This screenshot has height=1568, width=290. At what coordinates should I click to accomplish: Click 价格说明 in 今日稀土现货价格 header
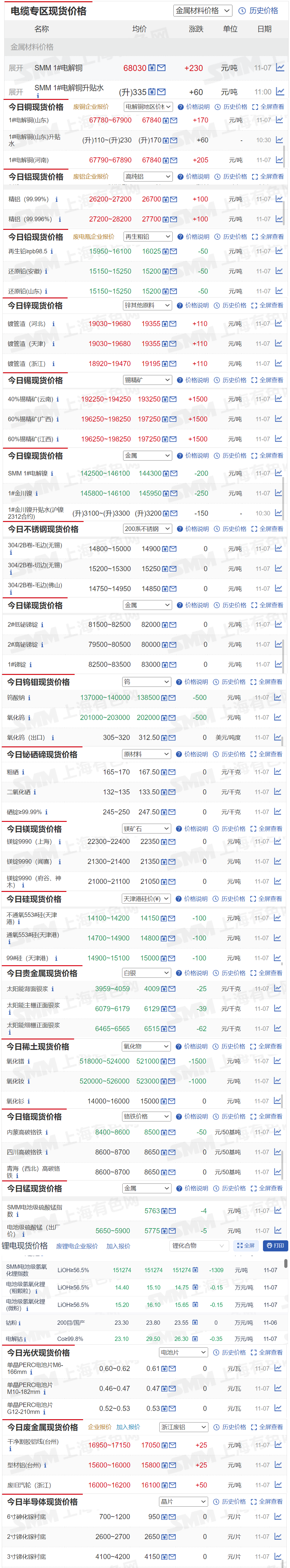point(192,1047)
